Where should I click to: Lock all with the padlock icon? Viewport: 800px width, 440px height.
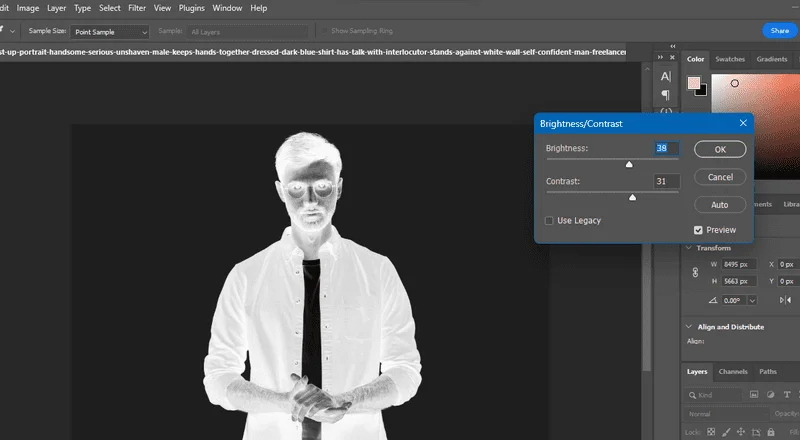[x=771, y=432]
